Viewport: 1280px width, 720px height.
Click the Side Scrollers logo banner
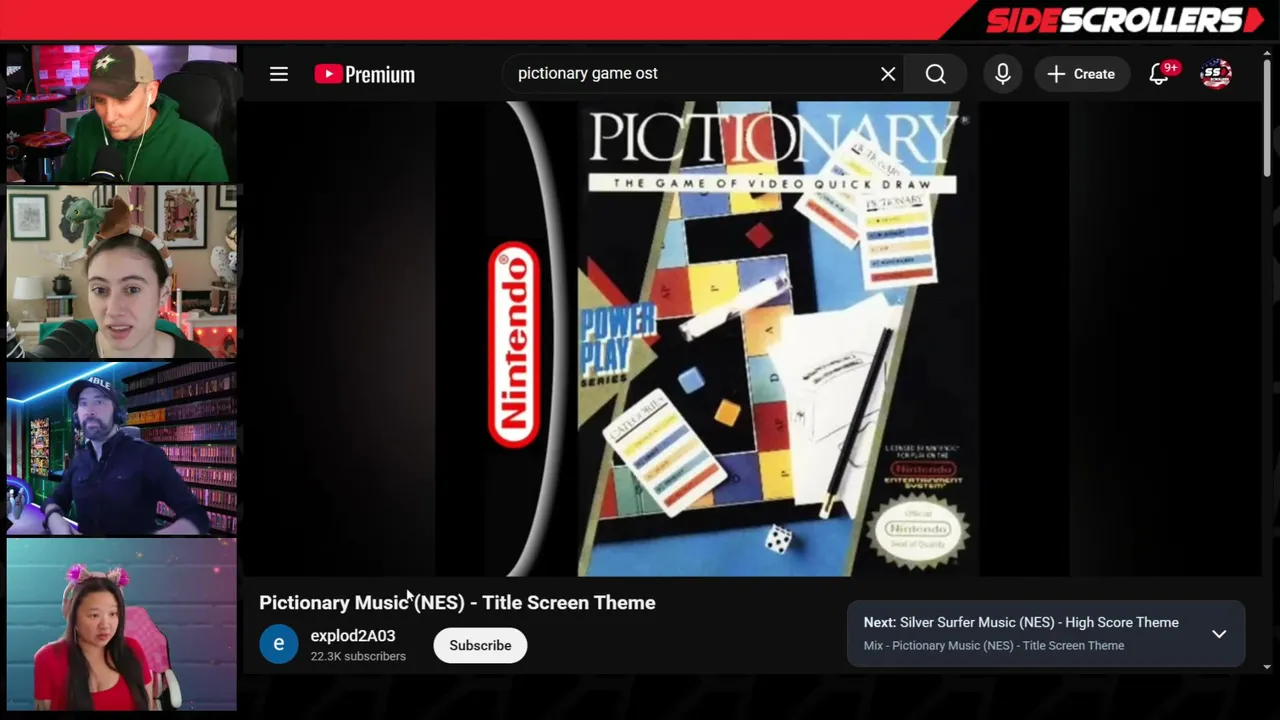1125,20
